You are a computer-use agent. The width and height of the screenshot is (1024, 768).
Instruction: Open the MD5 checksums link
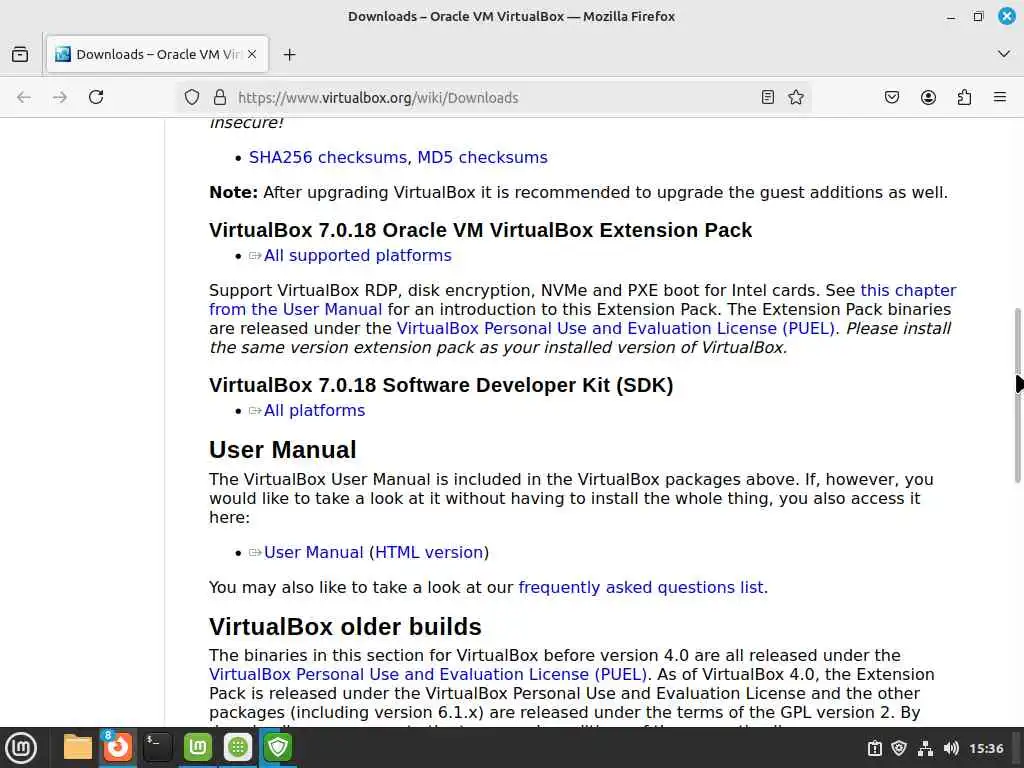pos(482,157)
